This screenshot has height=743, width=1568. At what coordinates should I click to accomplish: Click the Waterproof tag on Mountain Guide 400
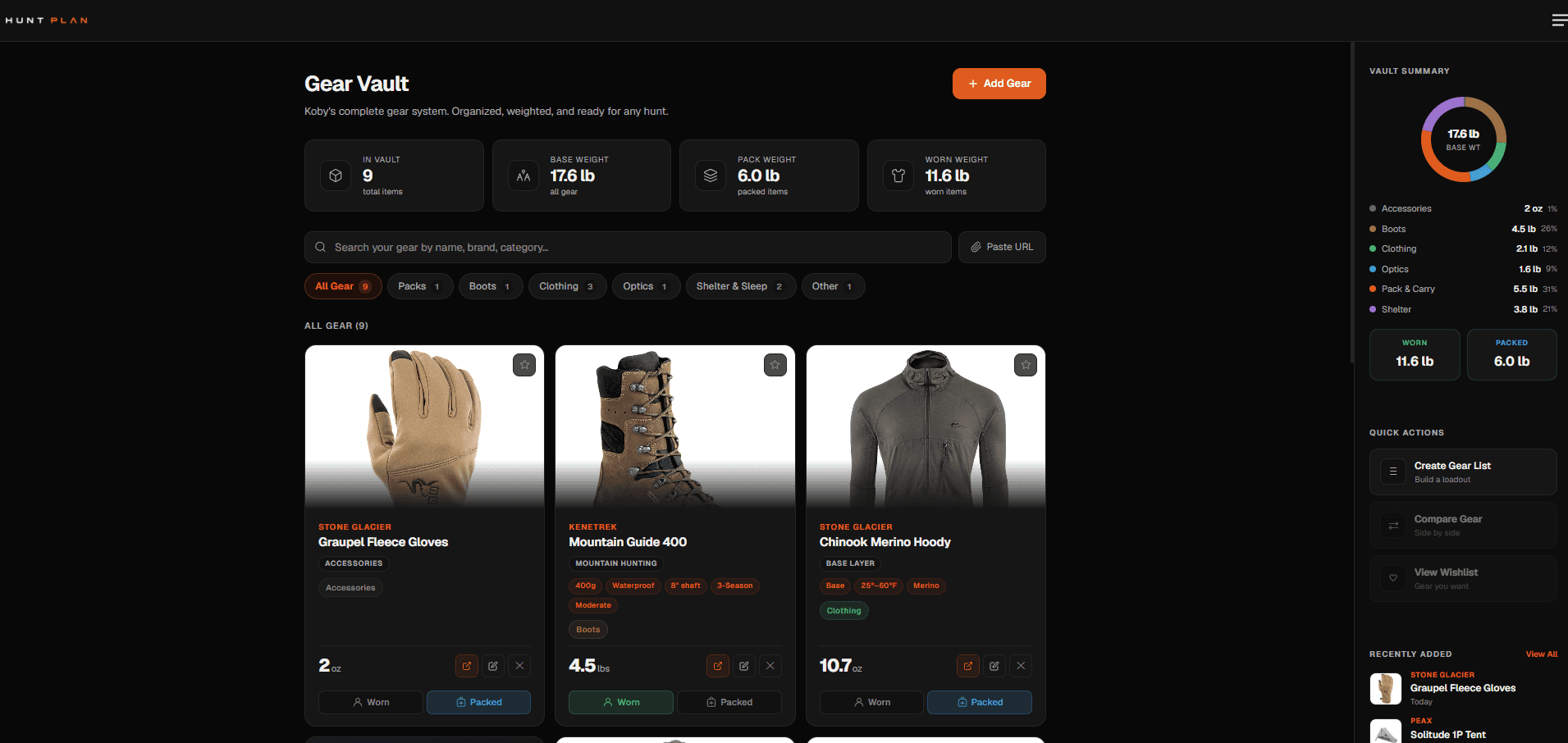[x=633, y=586]
